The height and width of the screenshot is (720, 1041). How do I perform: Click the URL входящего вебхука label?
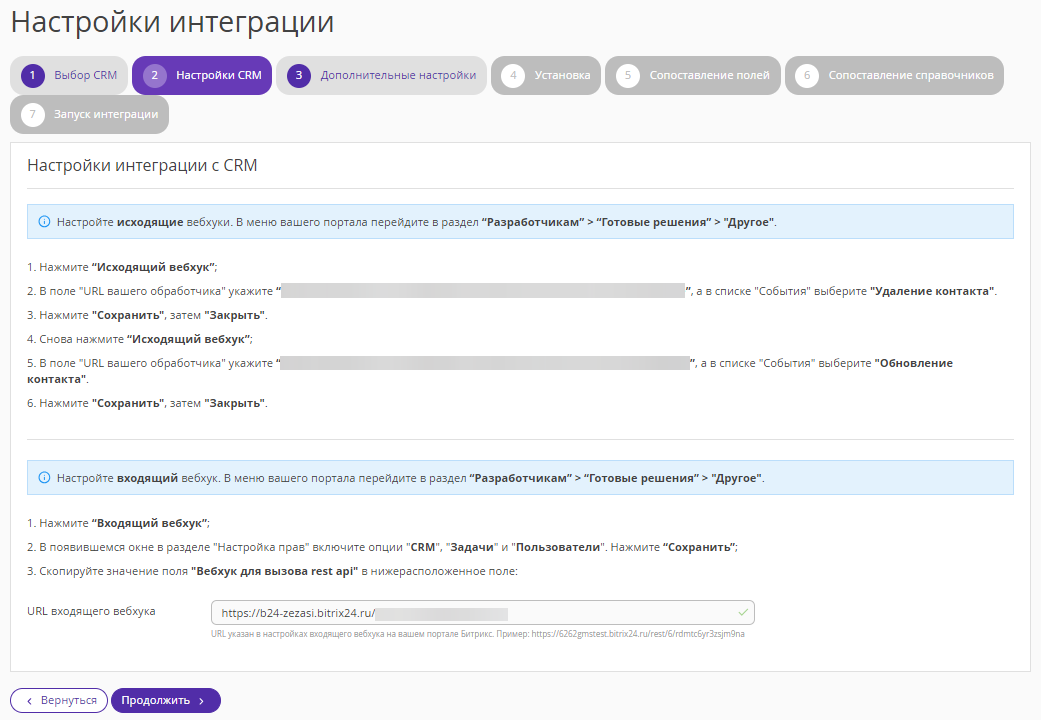click(91, 611)
